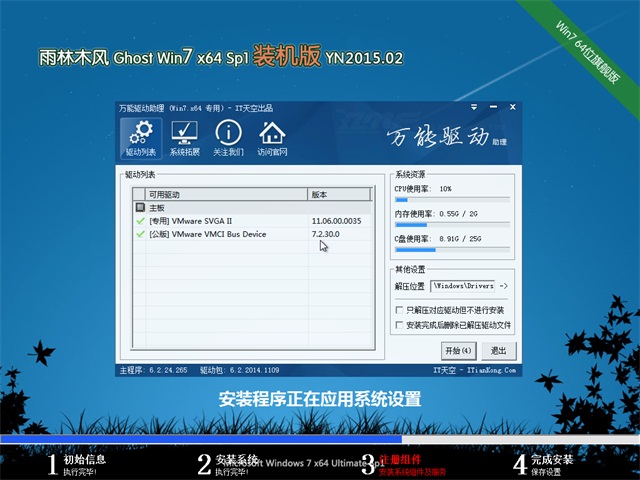
Task: Collapse the 主板 driver category
Action: tap(140, 207)
